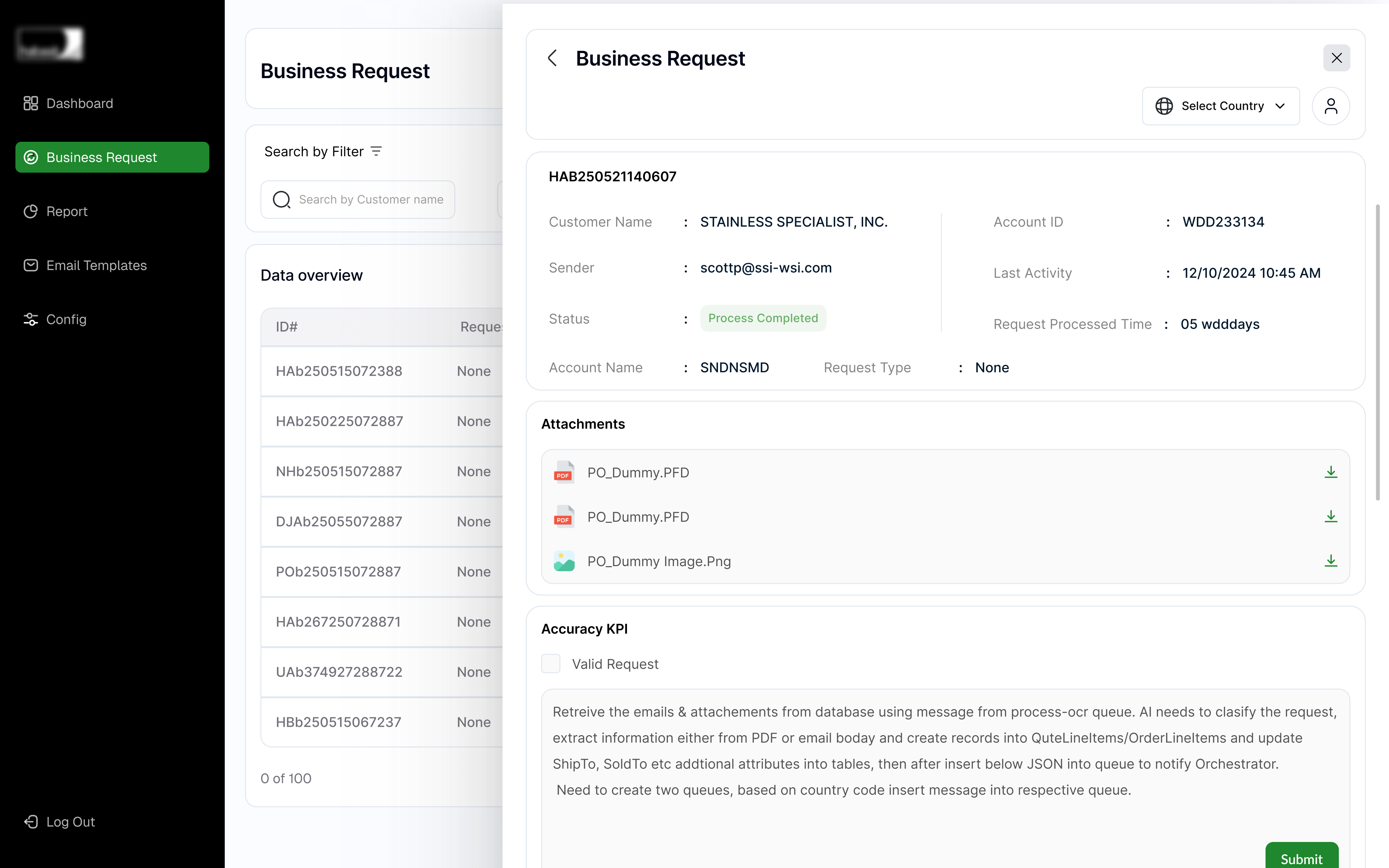Click the filter icon next to Search by Filter
1389x868 pixels.
tap(377, 151)
